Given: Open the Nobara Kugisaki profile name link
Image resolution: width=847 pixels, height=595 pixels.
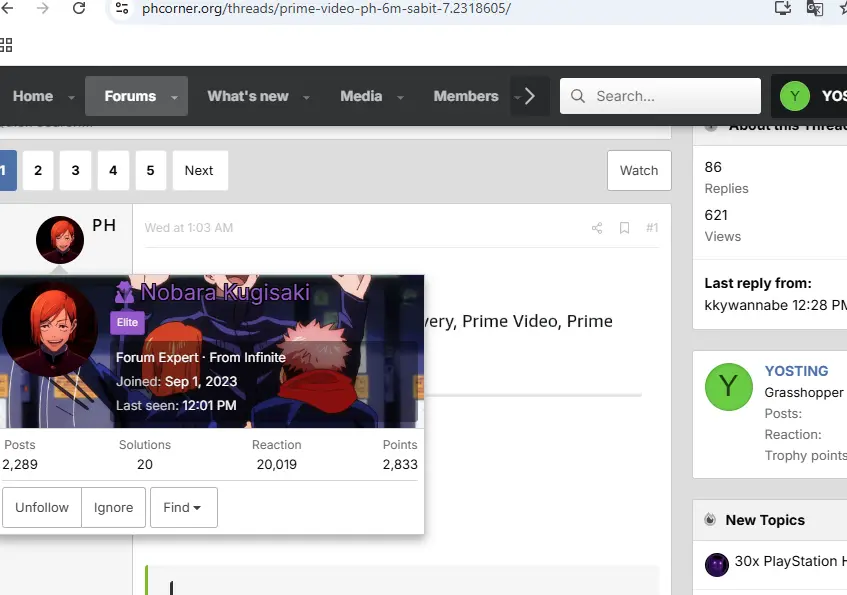Looking at the screenshot, I should coord(225,292).
